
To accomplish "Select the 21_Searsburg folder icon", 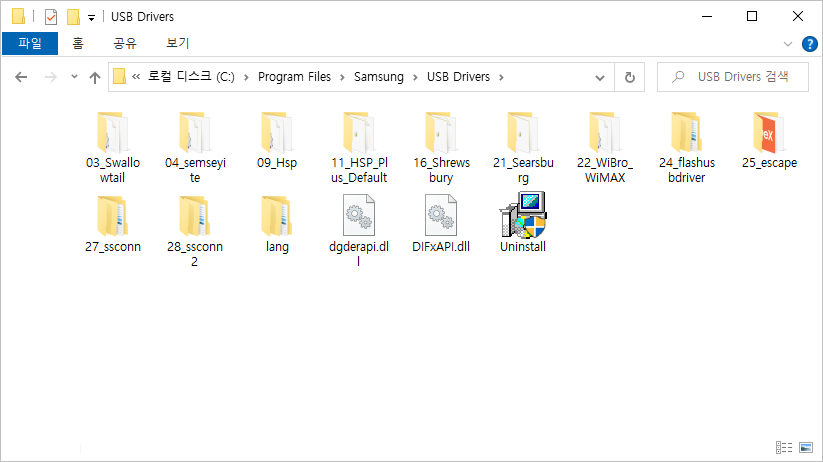I will coord(523,133).
